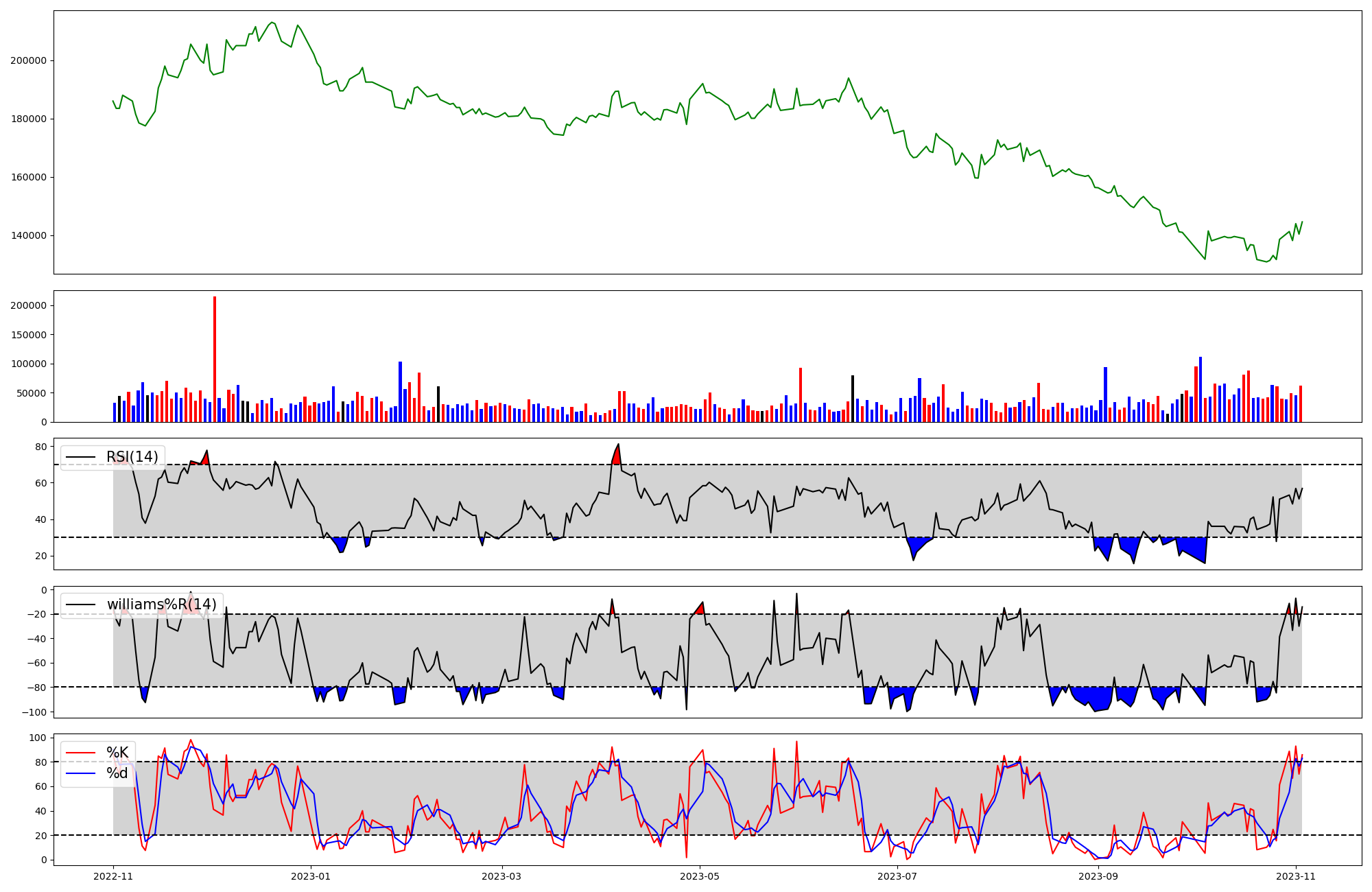Click the tallest red volume bar spike
Viewport: 1372px width, 892px height.
pos(215,357)
